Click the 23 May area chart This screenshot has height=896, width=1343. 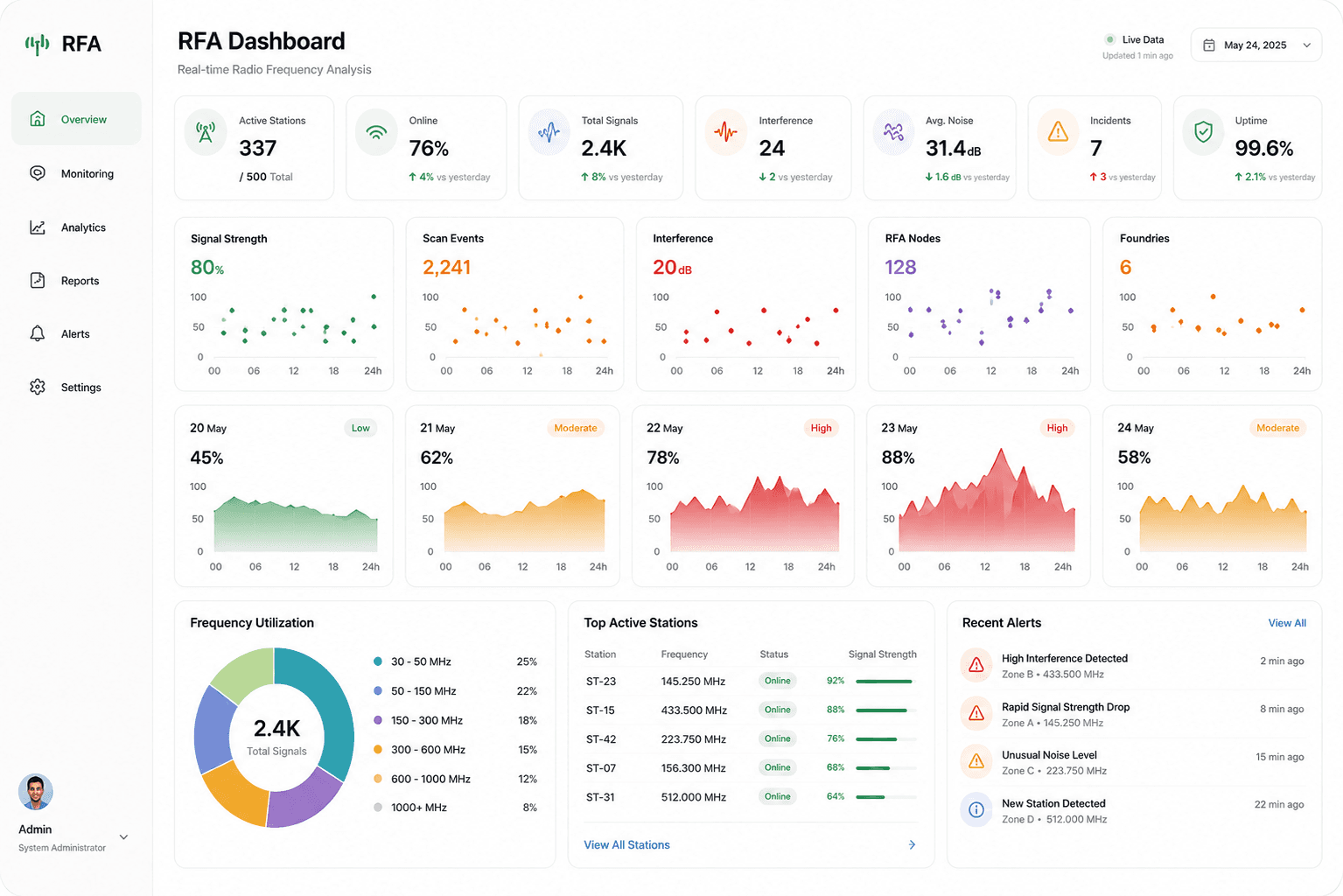coord(987,500)
